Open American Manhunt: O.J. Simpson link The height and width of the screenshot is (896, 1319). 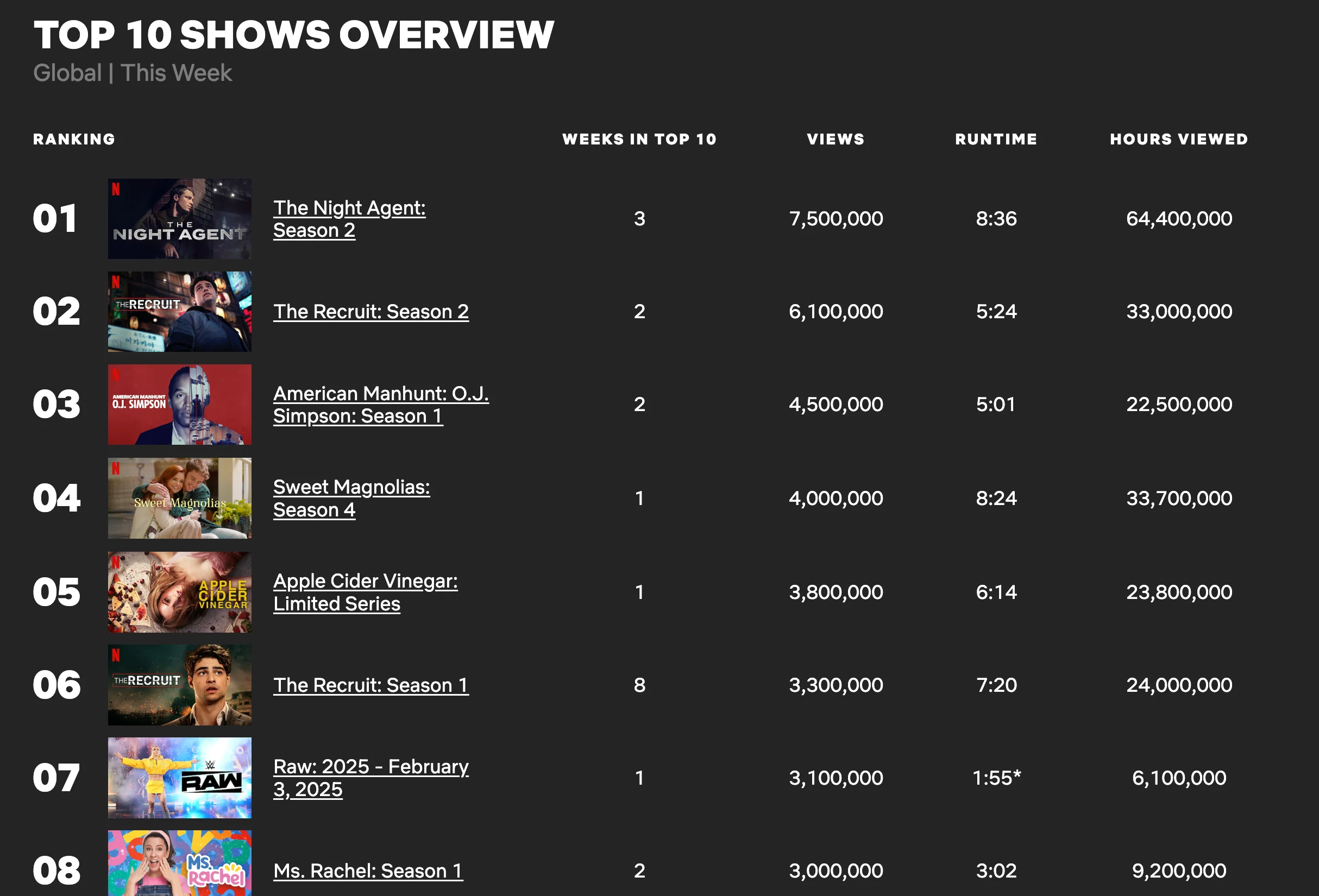click(380, 405)
